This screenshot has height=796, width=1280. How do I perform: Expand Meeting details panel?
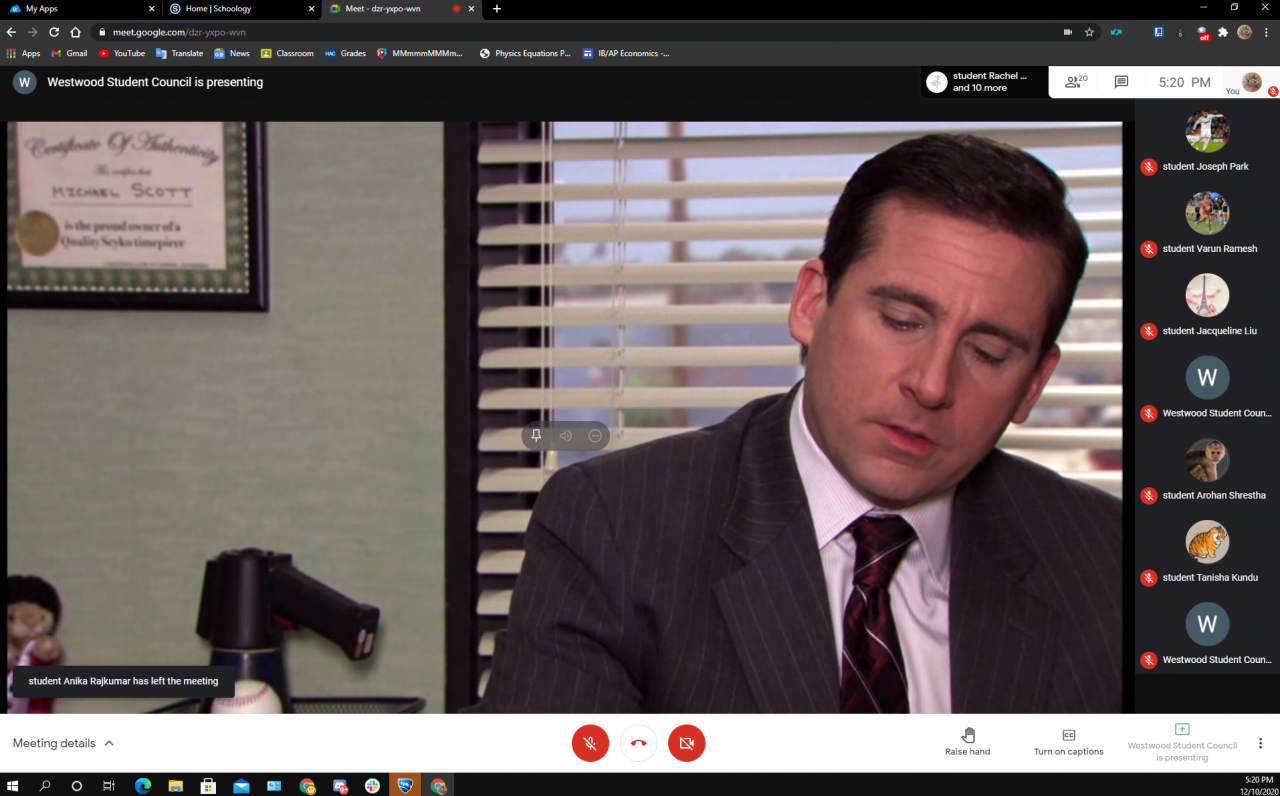[63, 743]
